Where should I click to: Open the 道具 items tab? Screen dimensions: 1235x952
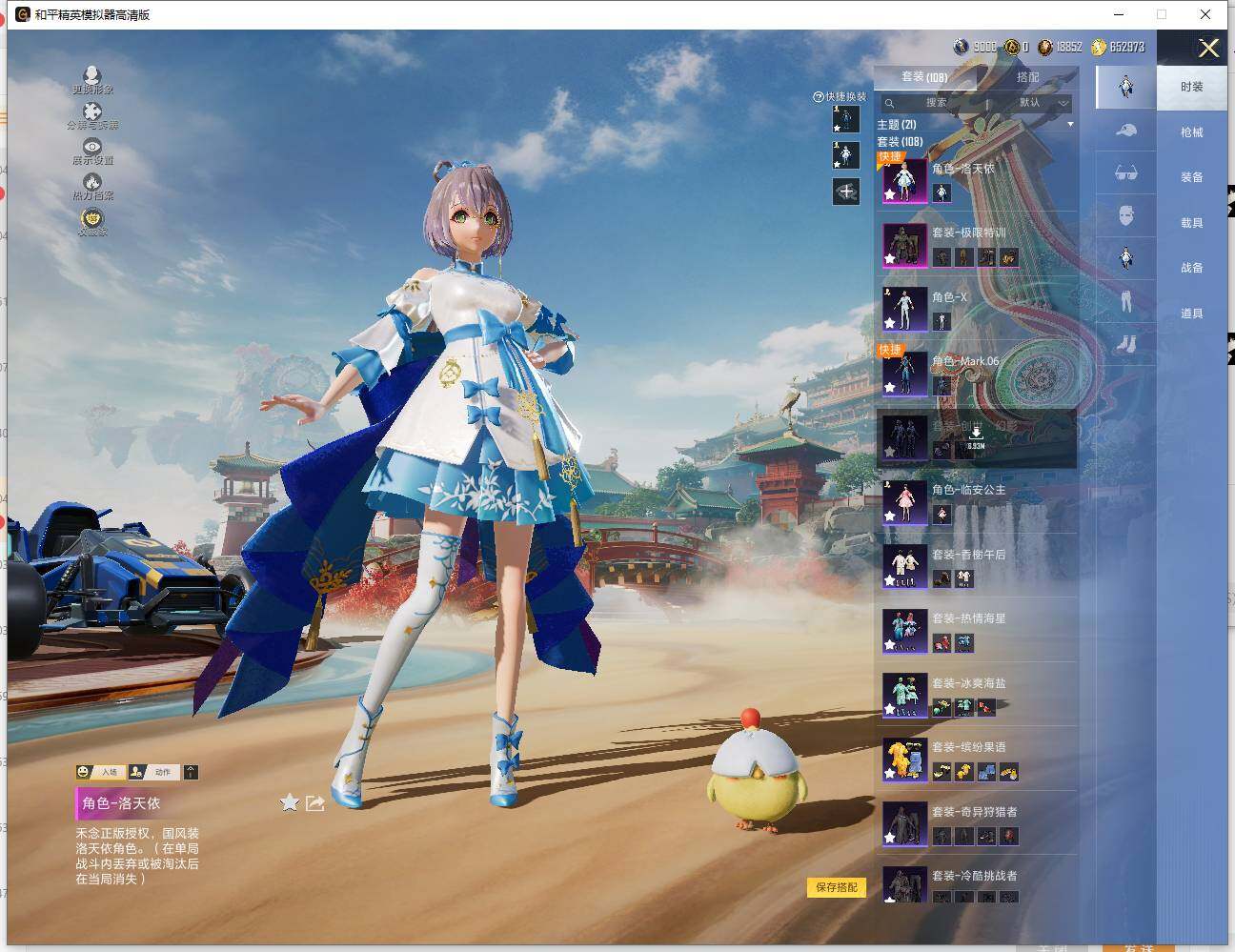(1192, 314)
